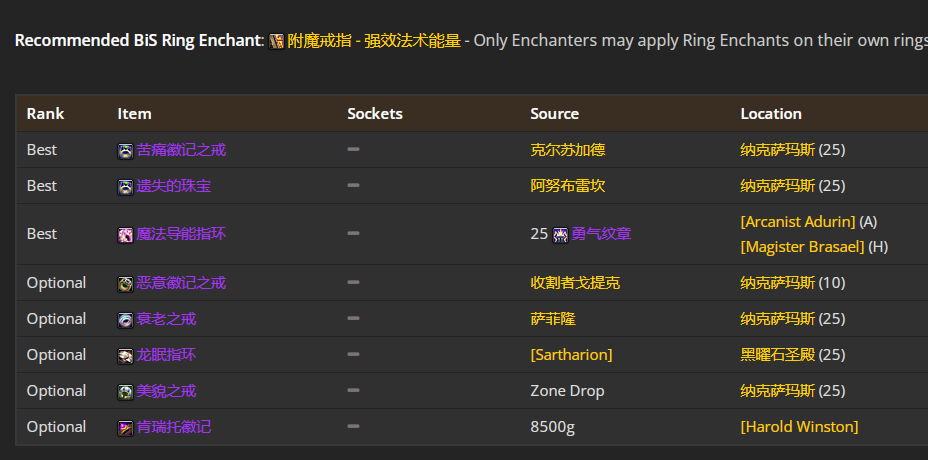This screenshot has width=928, height=460.
Task: Click the 苦痛徽记之戒 ring icon
Action: click(x=125, y=151)
